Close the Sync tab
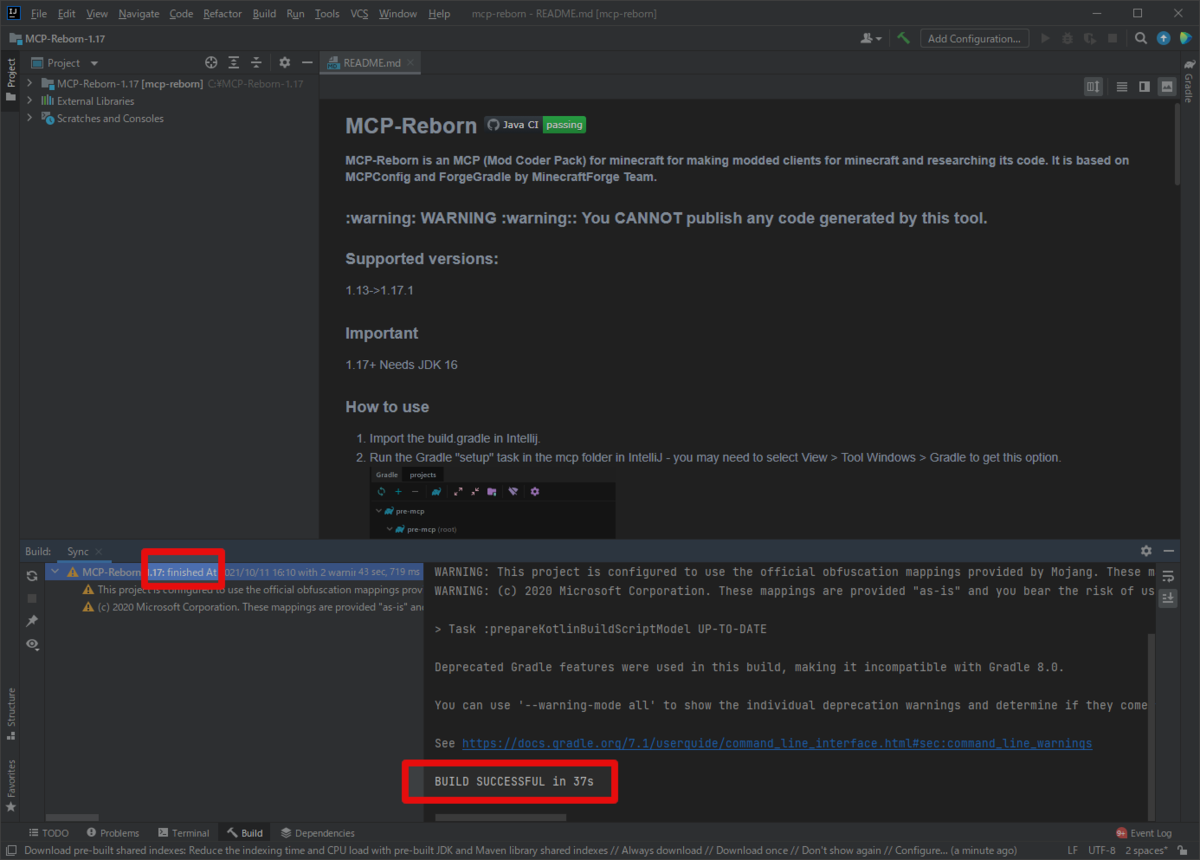1200x860 pixels. coord(99,551)
